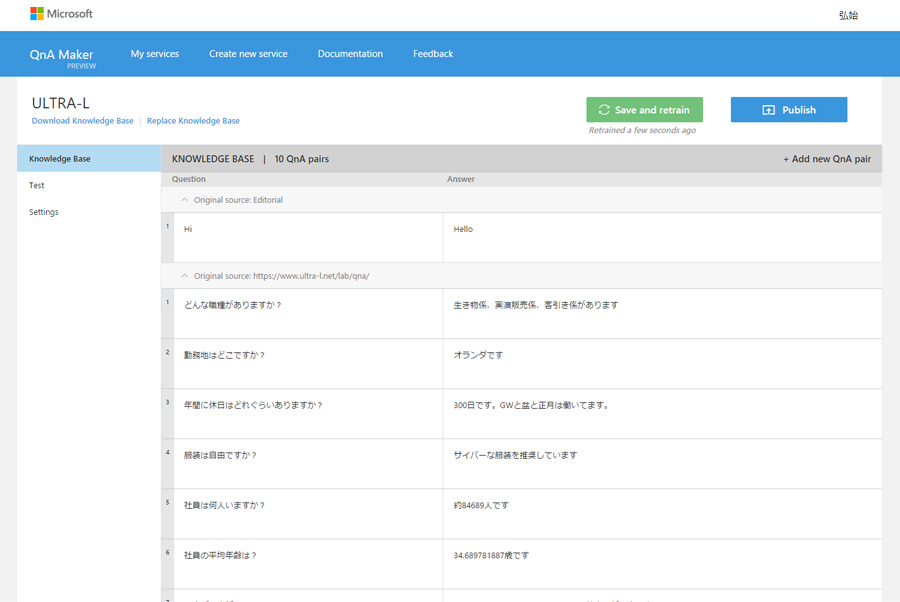Click the Publish button
This screenshot has width=900, height=602.
point(789,110)
